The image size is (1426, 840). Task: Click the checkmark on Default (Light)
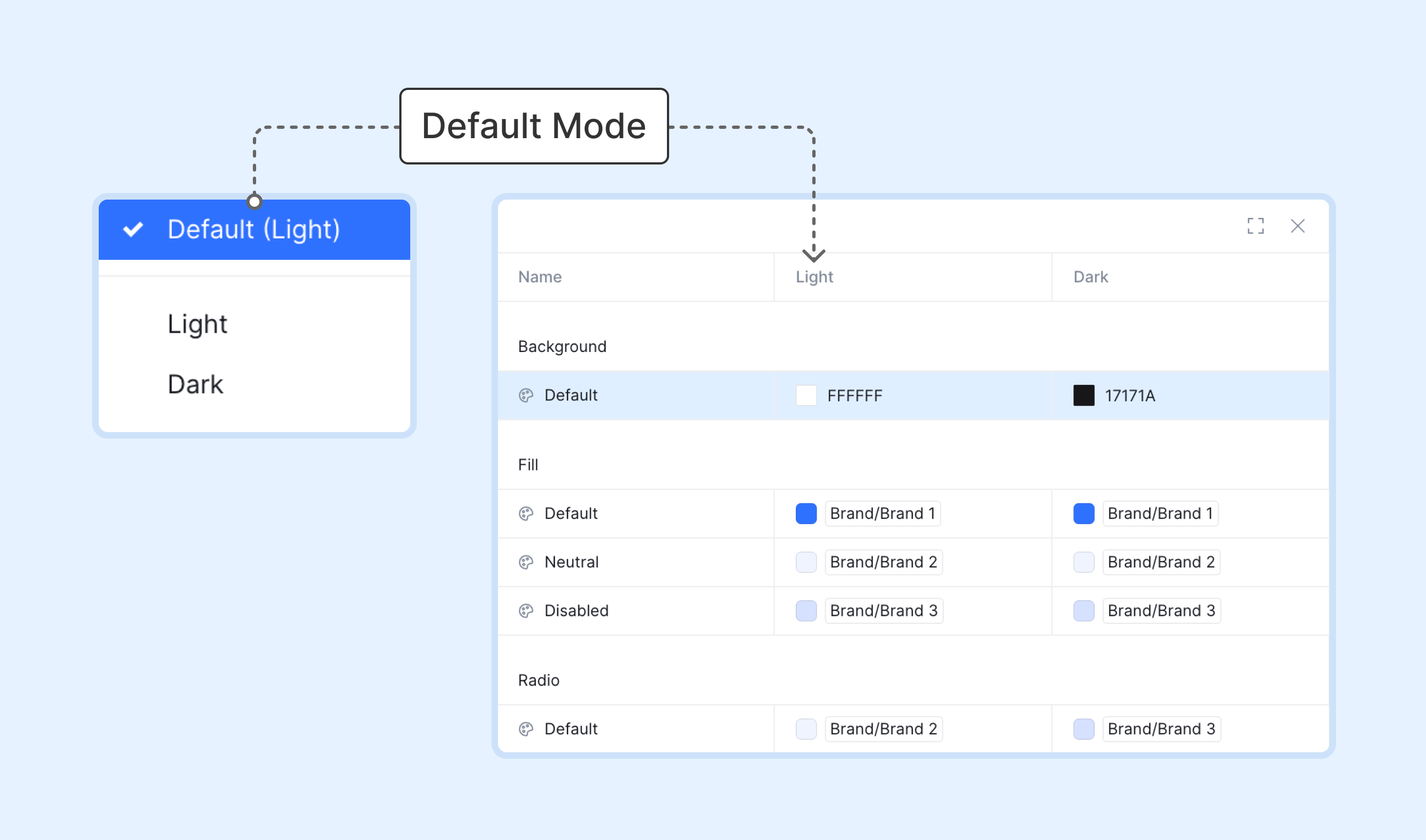coord(133,229)
